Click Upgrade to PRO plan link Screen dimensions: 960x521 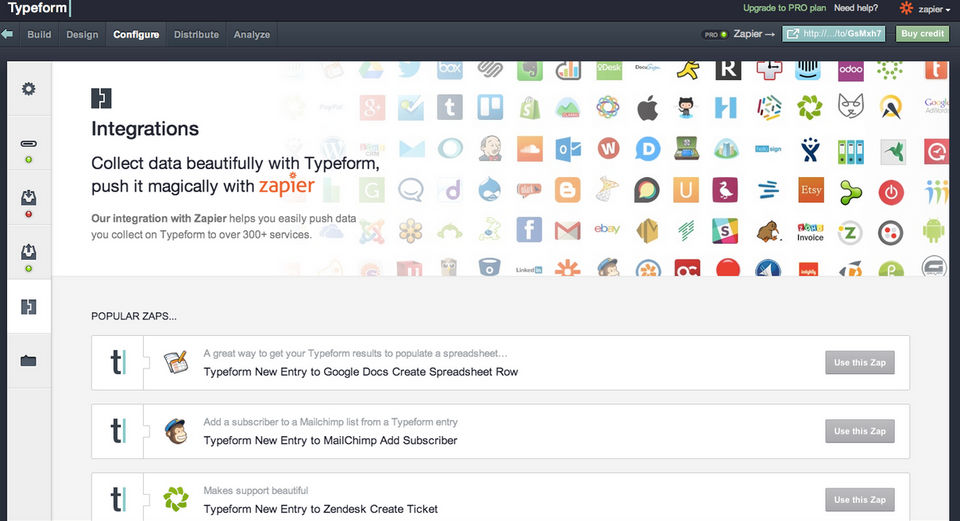click(x=784, y=8)
